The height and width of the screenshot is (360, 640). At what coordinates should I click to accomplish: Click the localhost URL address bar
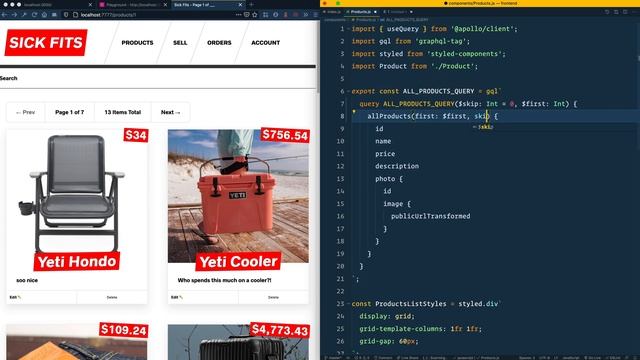point(155,15)
